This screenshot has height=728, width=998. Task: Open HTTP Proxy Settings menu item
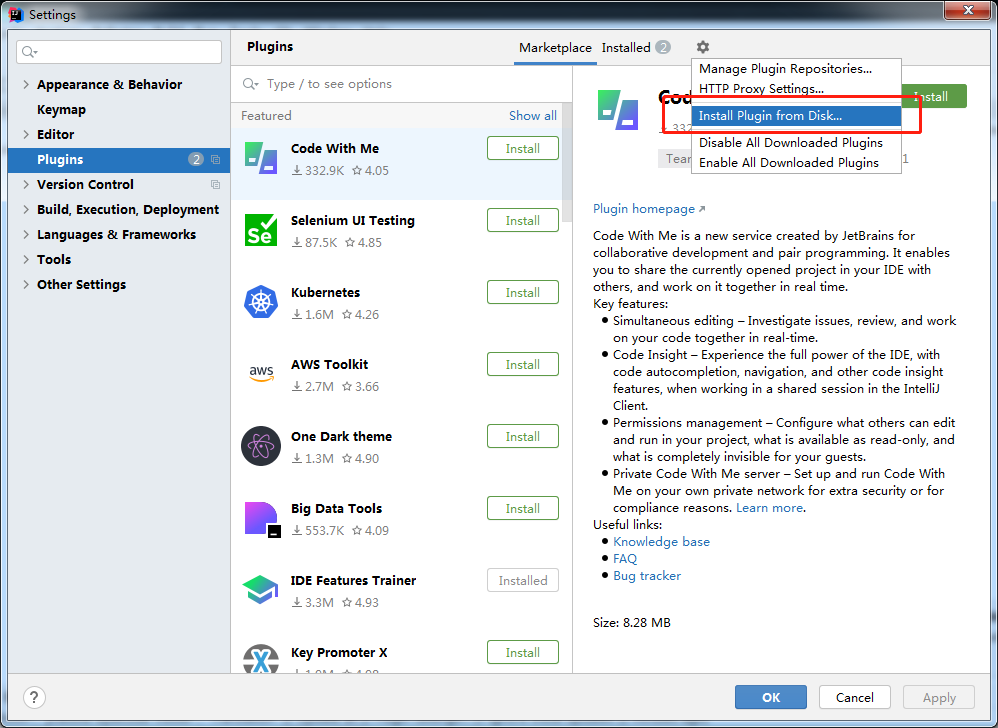click(x=796, y=88)
